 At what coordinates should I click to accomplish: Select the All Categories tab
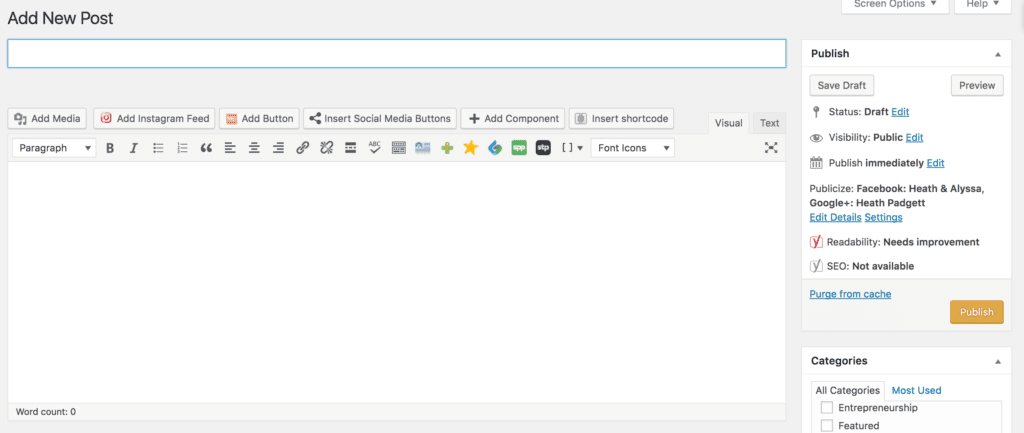(848, 391)
